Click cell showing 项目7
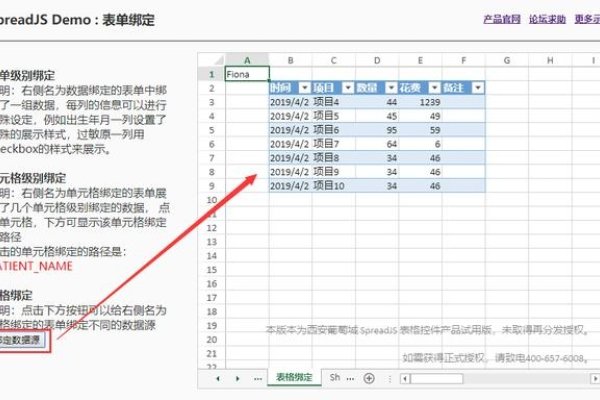600x400 pixels. (334, 144)
